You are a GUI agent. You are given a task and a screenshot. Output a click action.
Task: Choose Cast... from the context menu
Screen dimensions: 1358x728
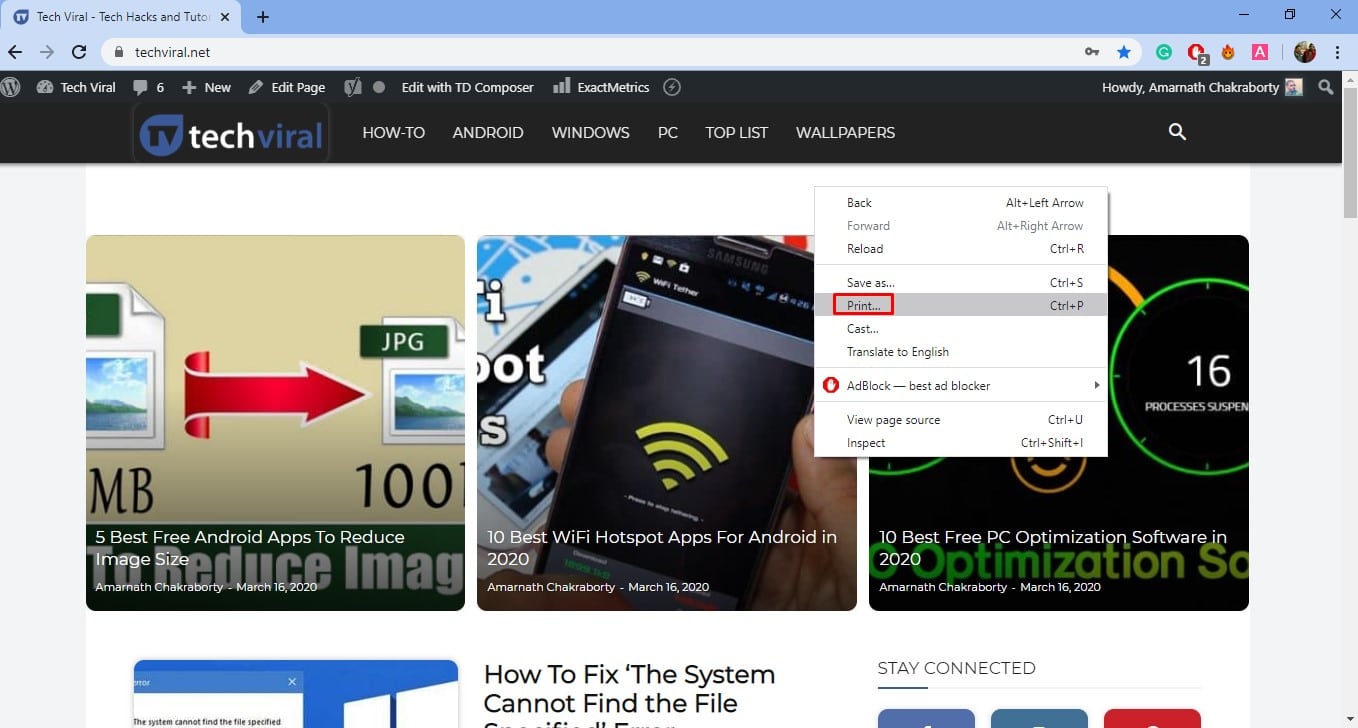(960, 329)
